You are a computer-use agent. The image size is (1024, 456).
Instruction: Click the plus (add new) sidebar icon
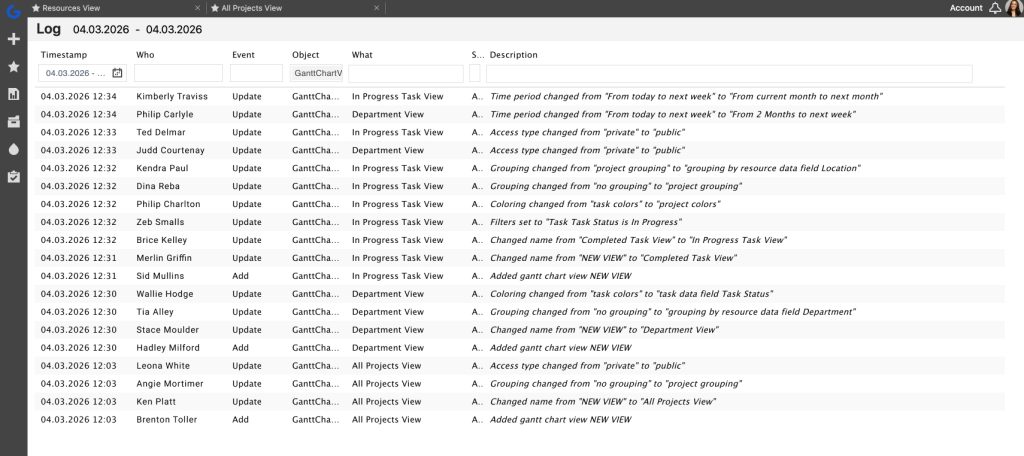click(13, 39)
